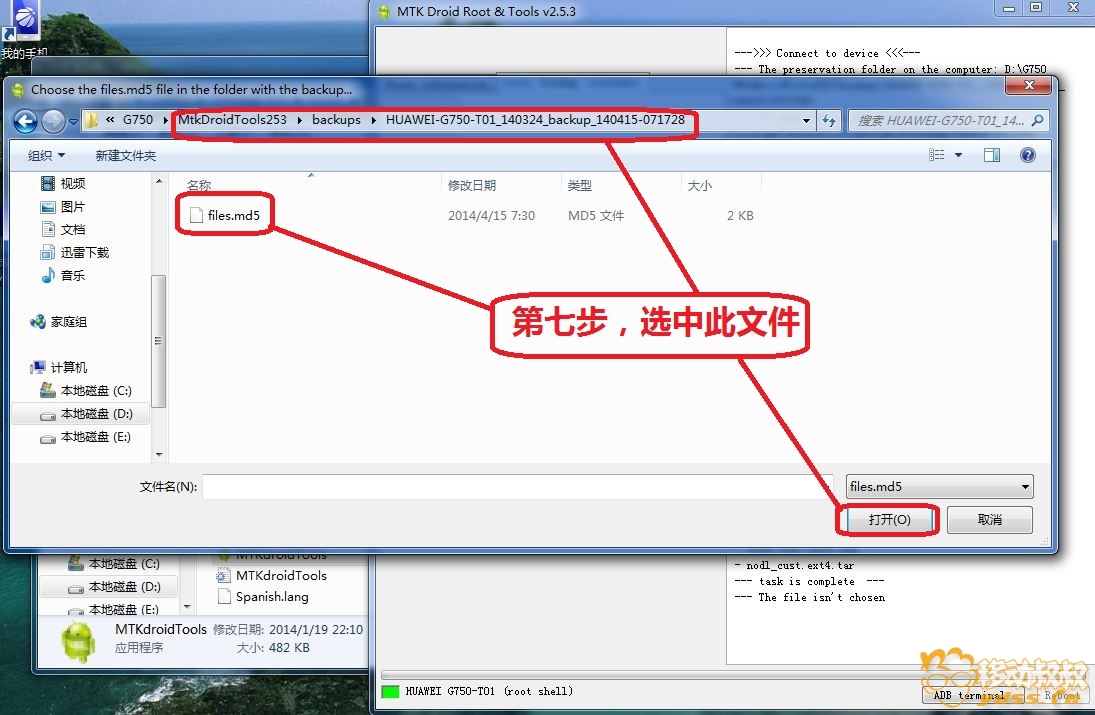Click the backups breadcrumb segment
This screenshot has height=715, width=1095.
(336, 120)
